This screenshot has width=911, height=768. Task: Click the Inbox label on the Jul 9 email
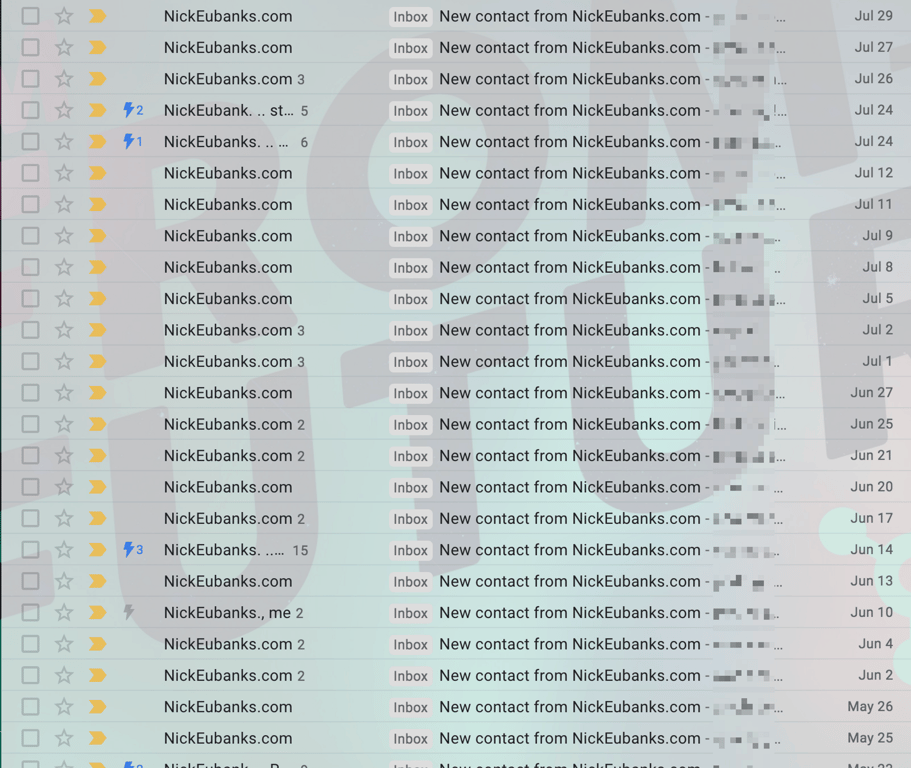click(x=410, y=236)
